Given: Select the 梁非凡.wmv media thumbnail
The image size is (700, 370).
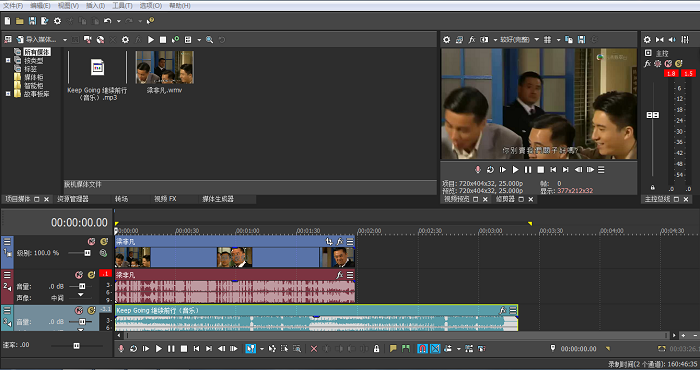Looking at the screenshot, I should [164, 67].
